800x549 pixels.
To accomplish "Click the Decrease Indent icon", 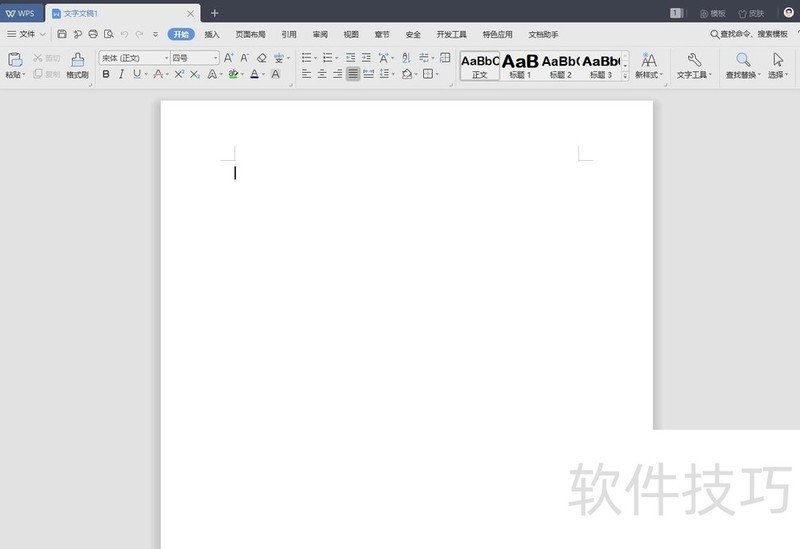I will [351, 58].
